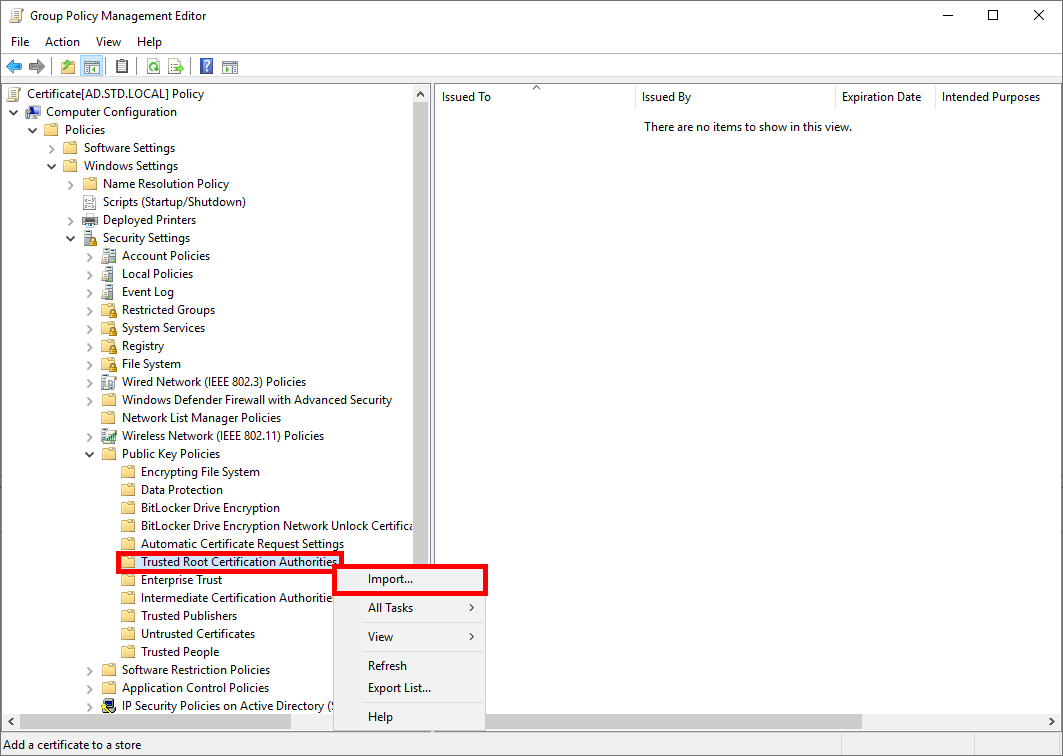Viewport: 1063px width, 756px height.
Task: Select the Trusted Publishers folder
Action: (189, 616)
